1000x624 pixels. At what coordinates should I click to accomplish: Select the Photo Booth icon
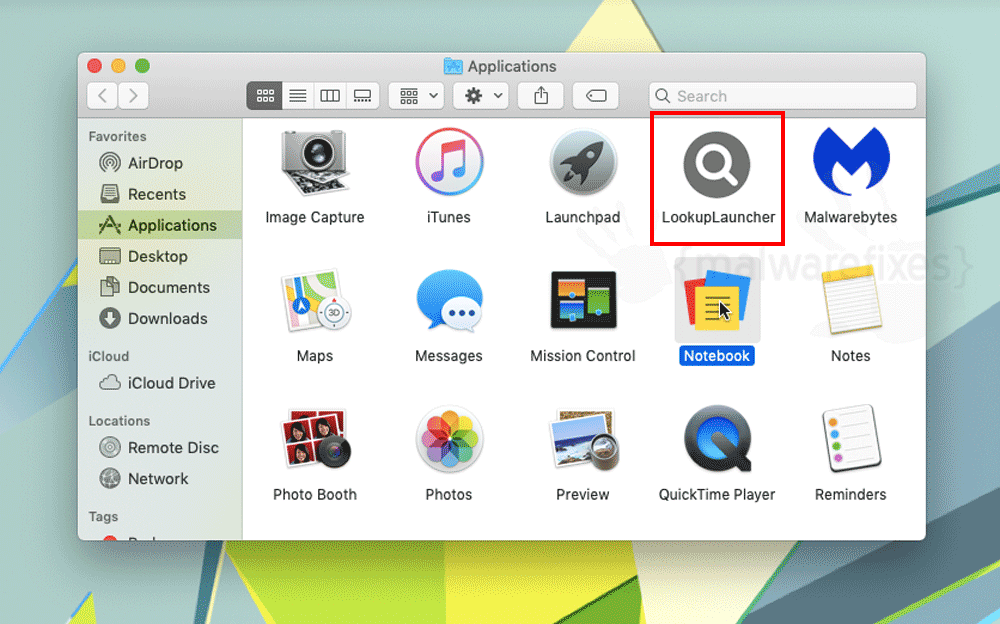(x=315, y=439)
